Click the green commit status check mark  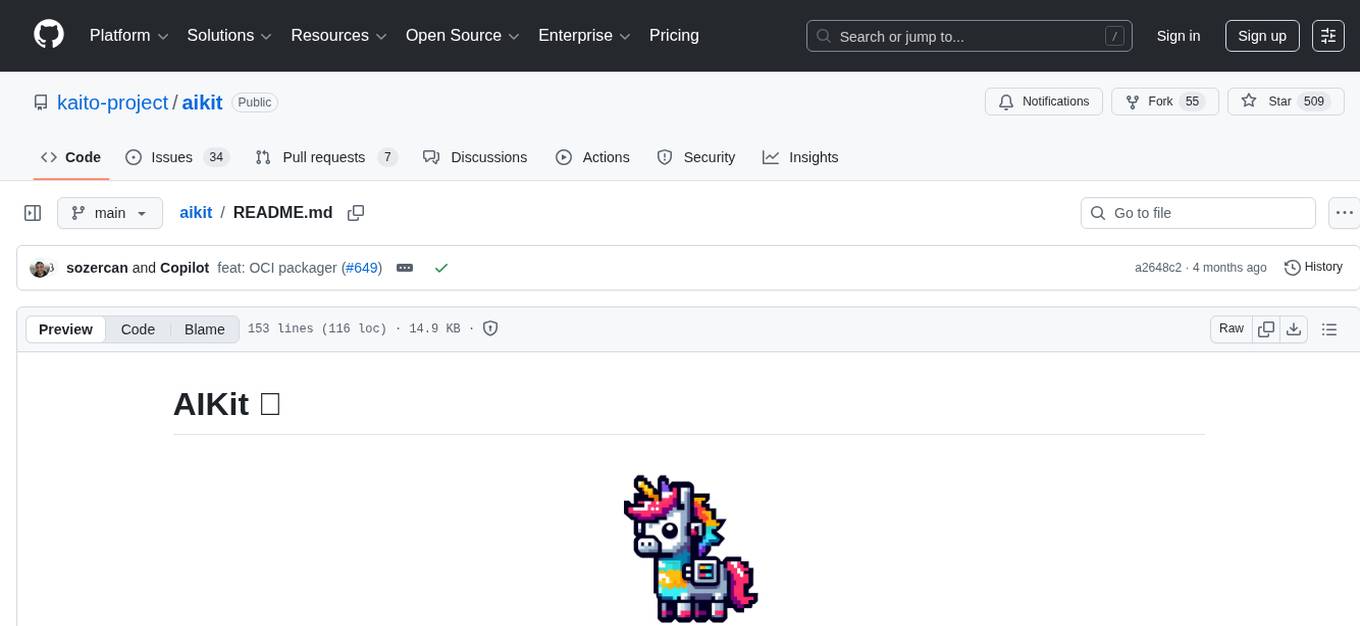tap(441, 267)
